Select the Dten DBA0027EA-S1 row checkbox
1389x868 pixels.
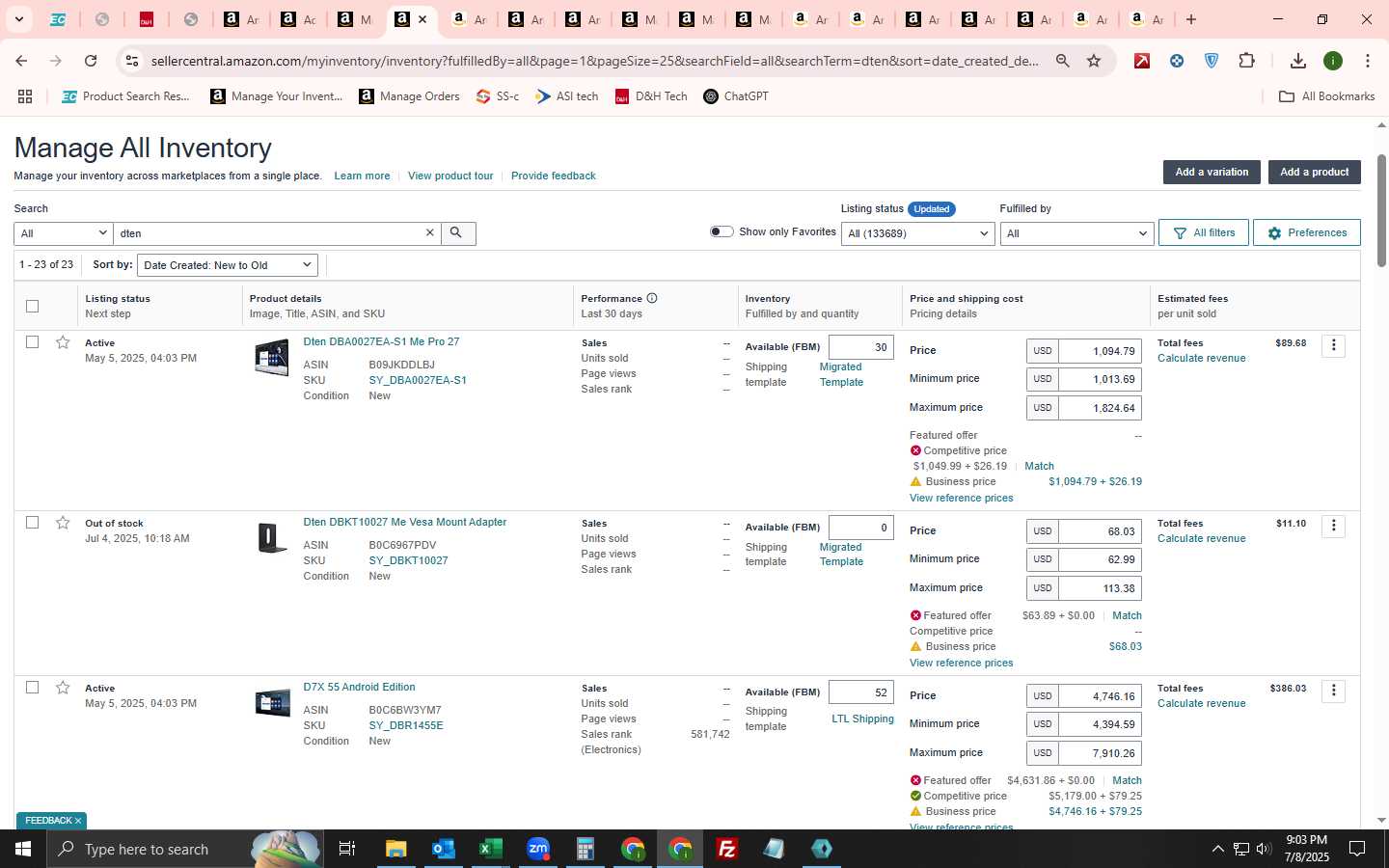click(x=32, y=342)
